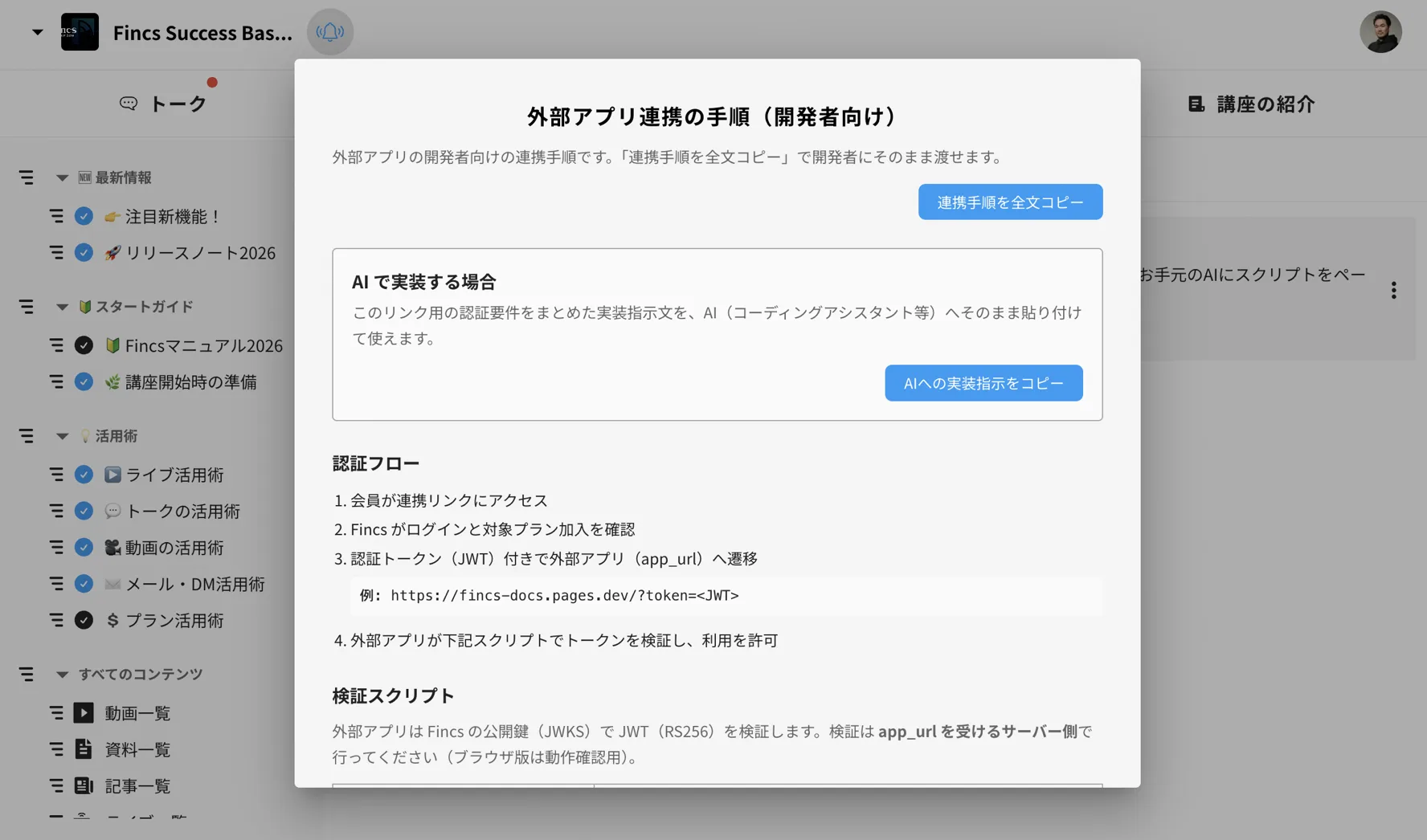1427x840 pixels.
Task: Toggle checkmark for 講座開始時の準備
Action: [84, 381]
